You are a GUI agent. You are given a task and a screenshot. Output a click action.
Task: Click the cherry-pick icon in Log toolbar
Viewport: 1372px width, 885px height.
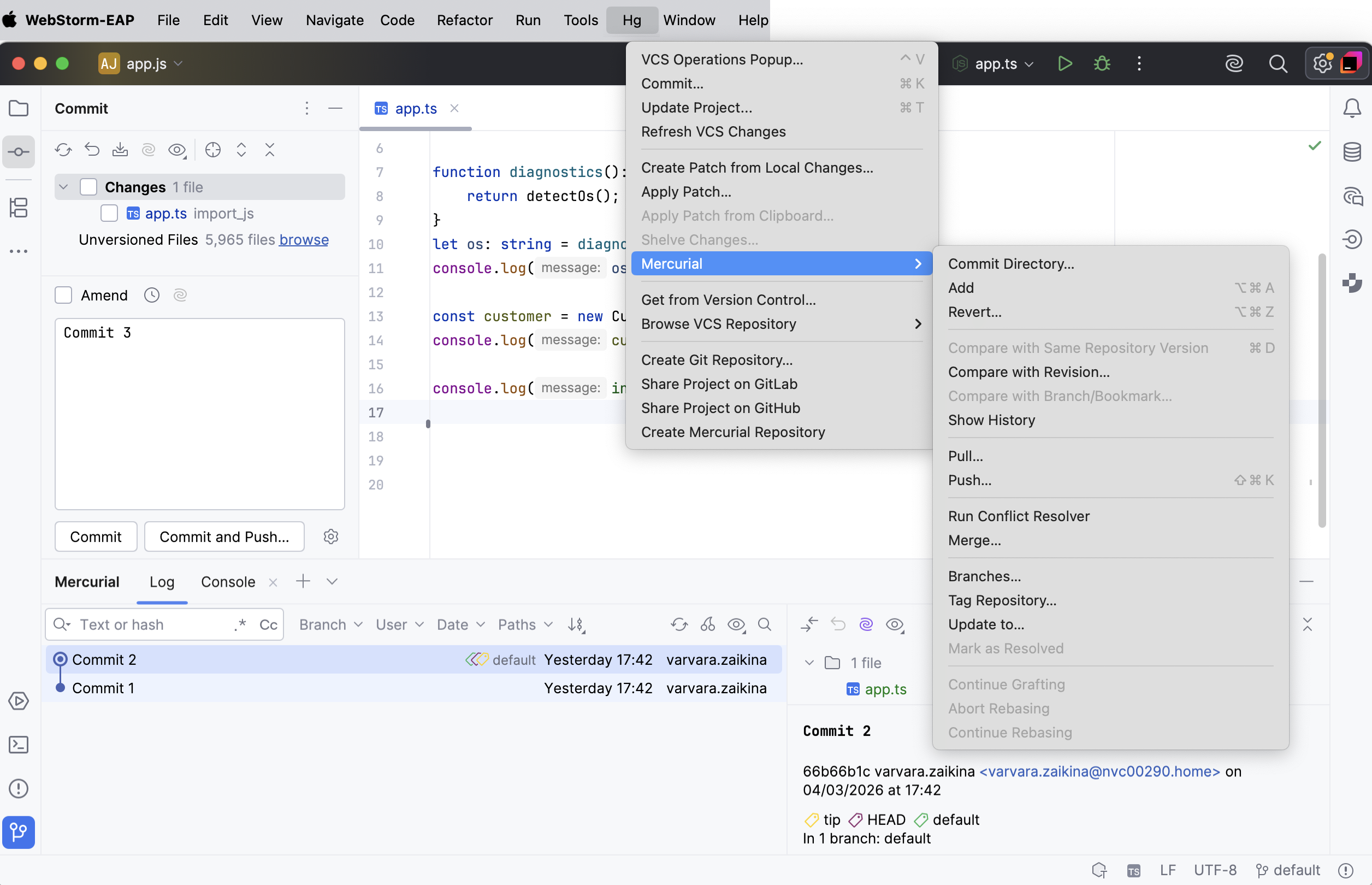[708, 624]
